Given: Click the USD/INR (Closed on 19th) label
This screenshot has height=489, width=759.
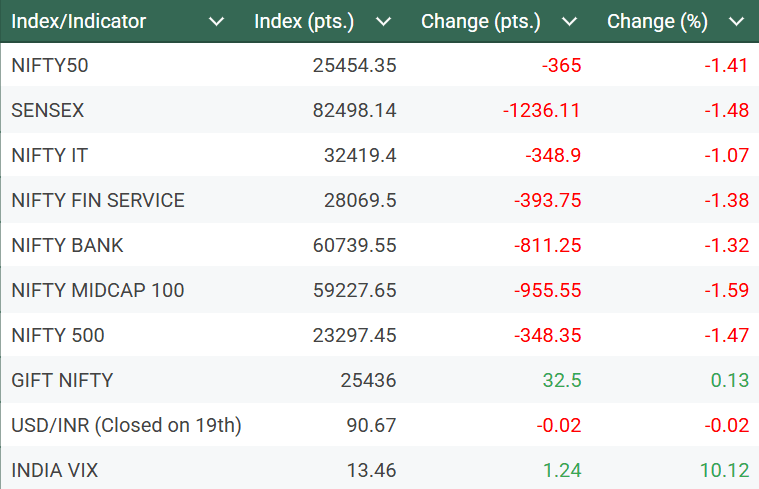Looking at the screenshot, I should [126, 425].
